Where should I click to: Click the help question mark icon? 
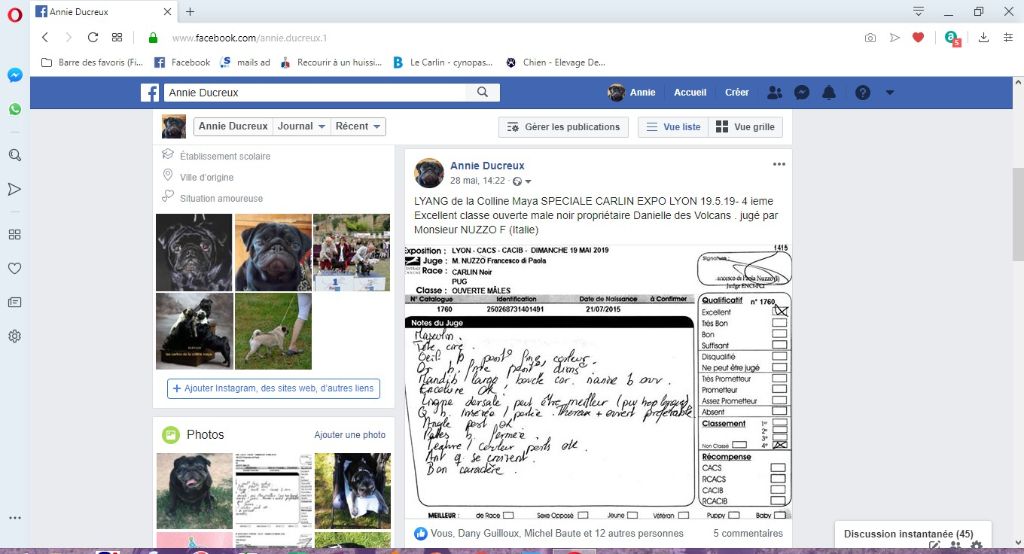coord(862,93)
